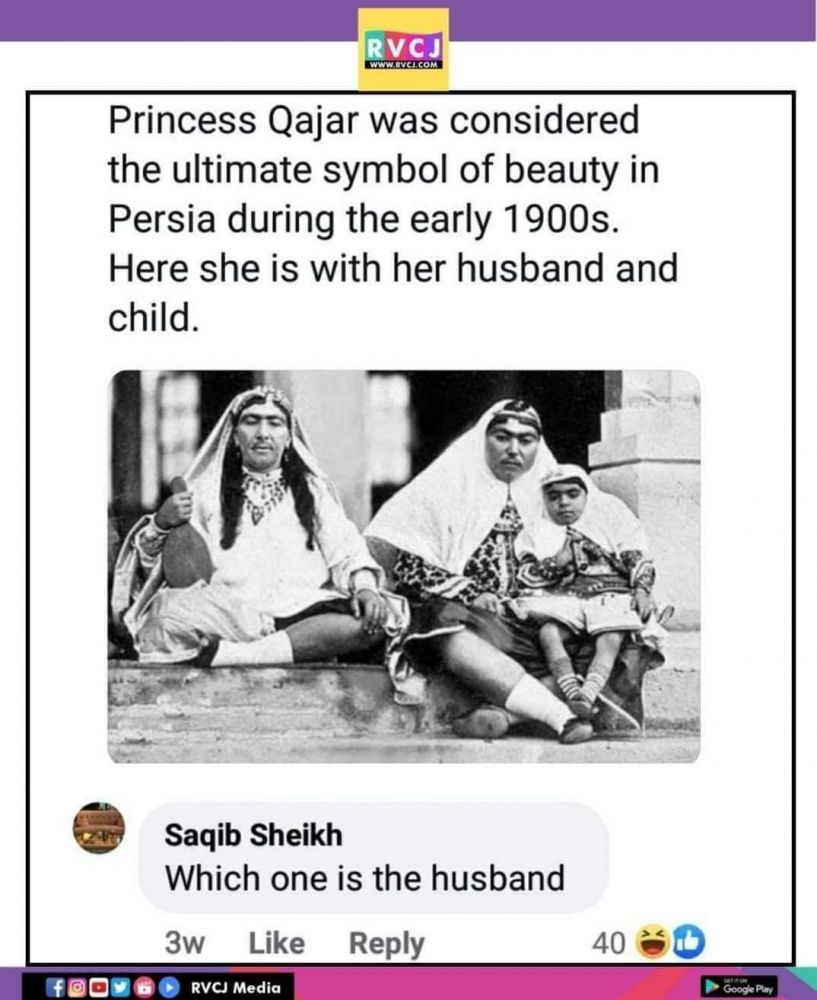This screenshot has width=817, height=1000.
Task: Open the Twitter bird icon
Action: pyautogui.click(x=120, y=987)
